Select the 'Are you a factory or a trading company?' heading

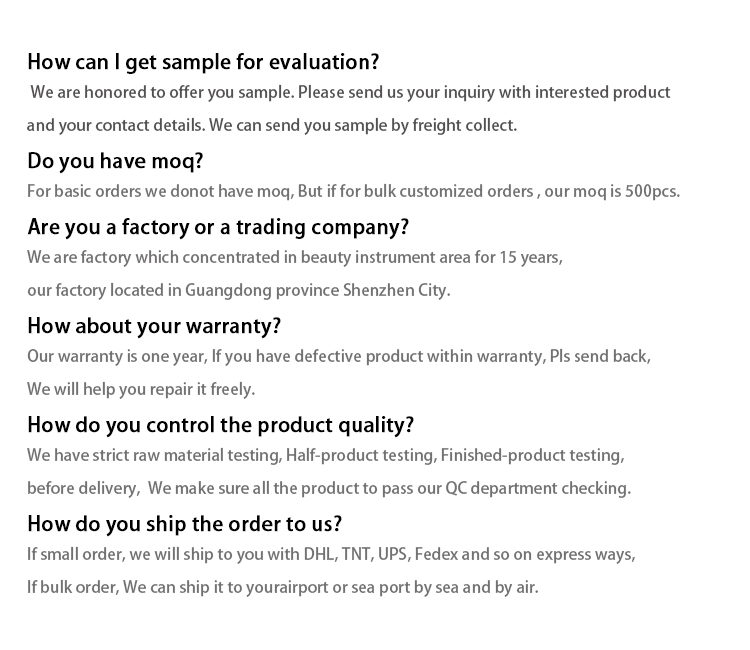(218, 227)
